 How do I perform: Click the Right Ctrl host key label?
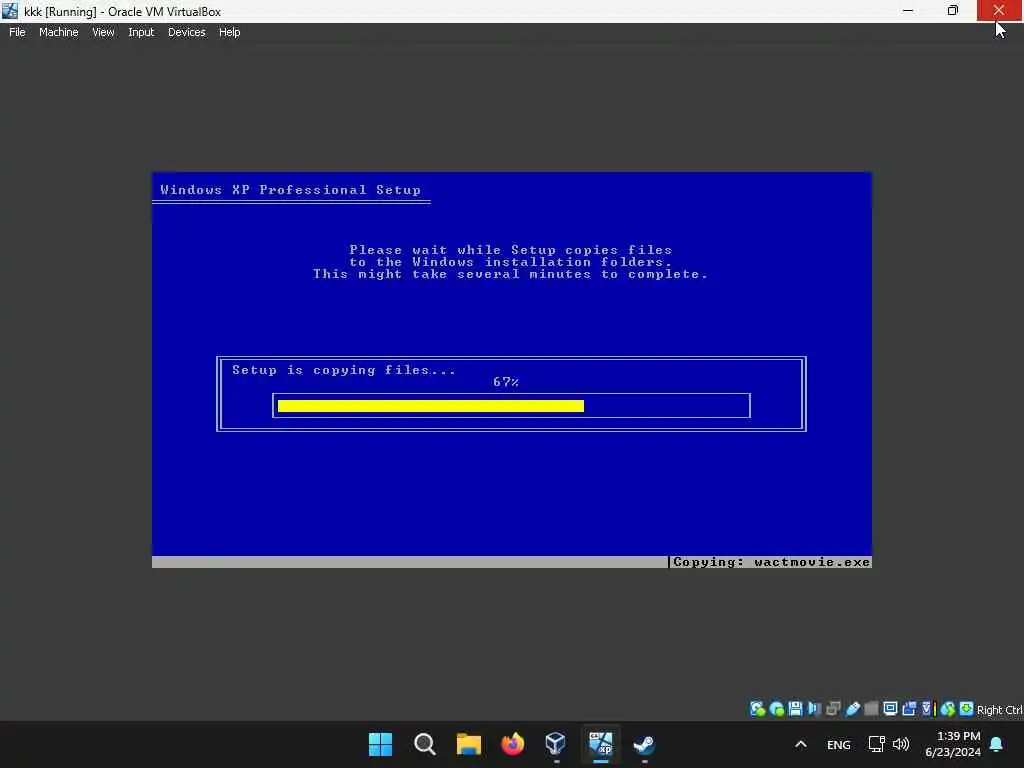1000,710
